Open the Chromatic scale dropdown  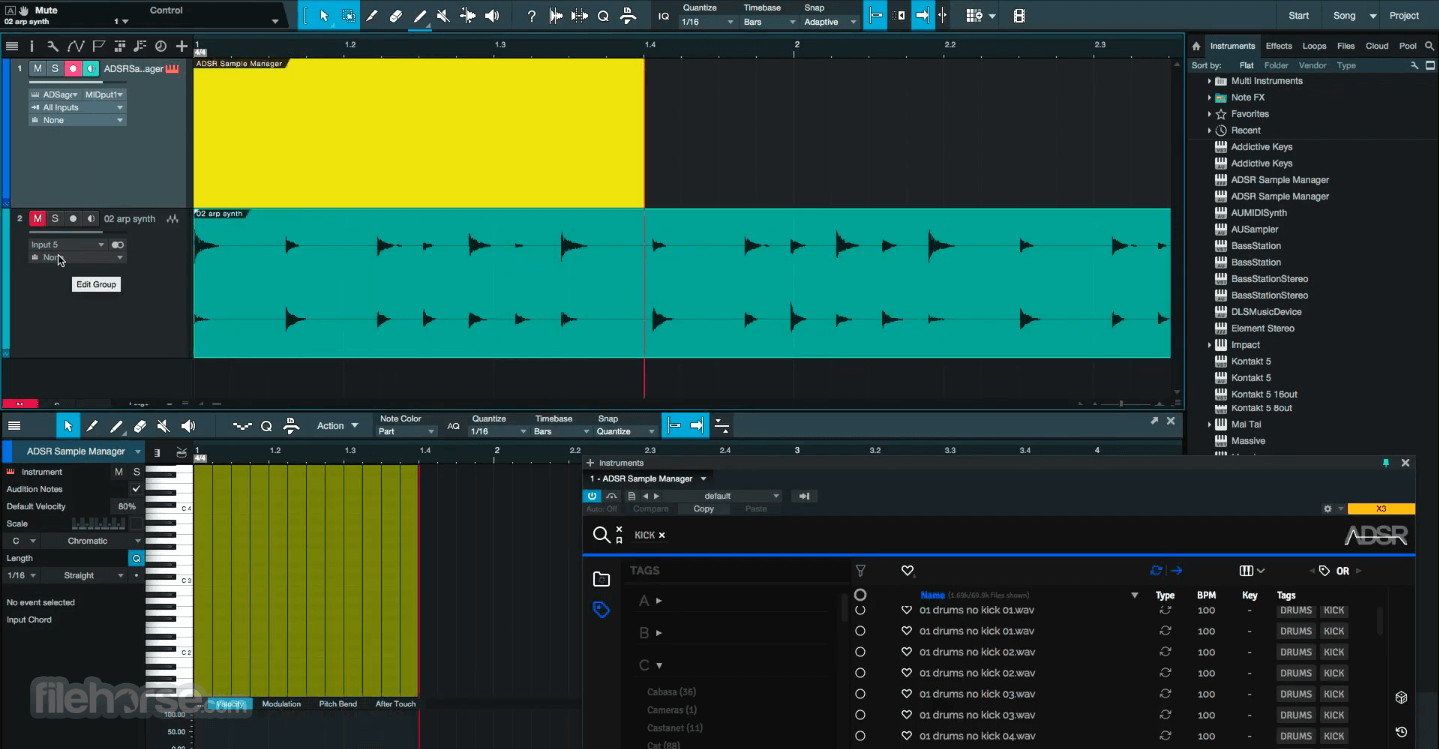(x=91, y=541)
